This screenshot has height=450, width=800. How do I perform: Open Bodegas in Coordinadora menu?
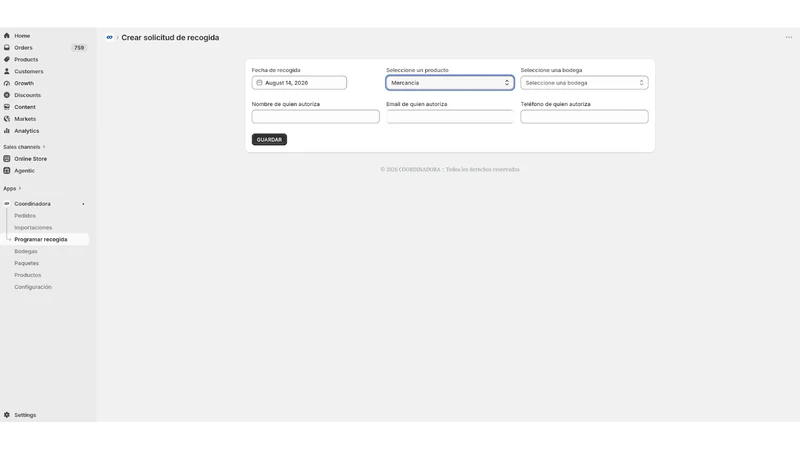pyautogui.click(x=26, y=252)
